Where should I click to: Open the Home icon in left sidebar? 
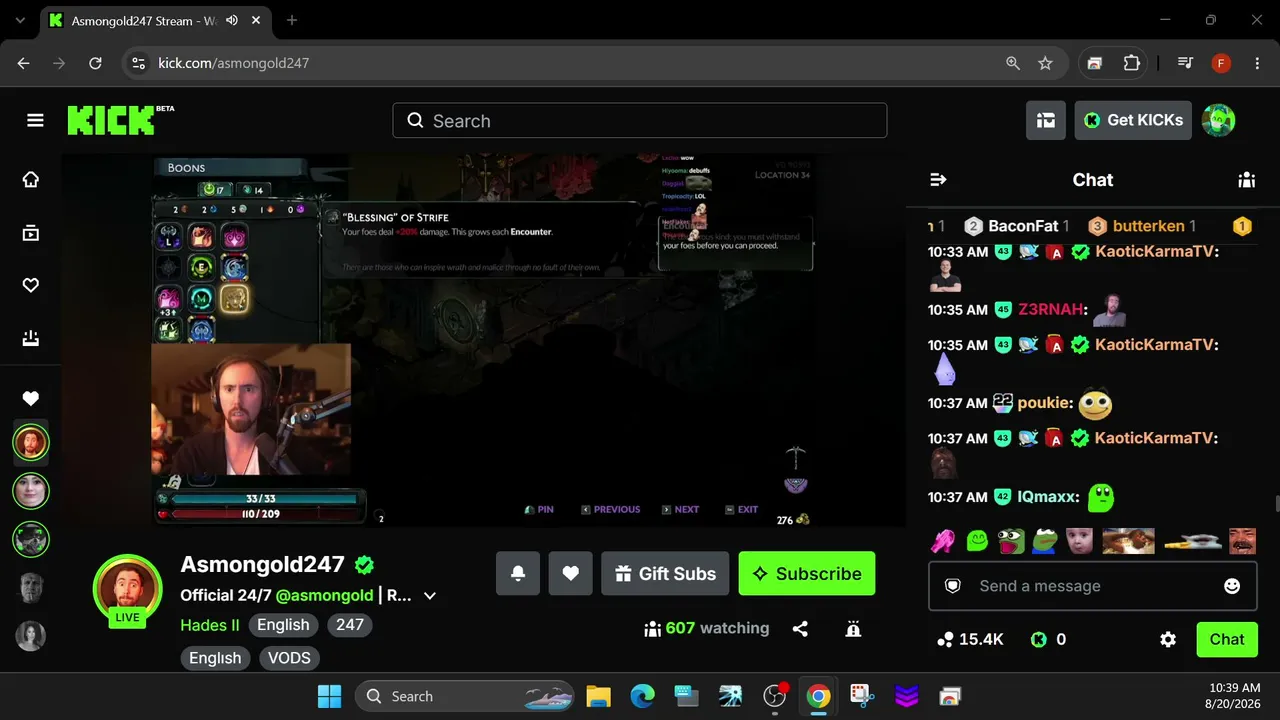[31, 180]
